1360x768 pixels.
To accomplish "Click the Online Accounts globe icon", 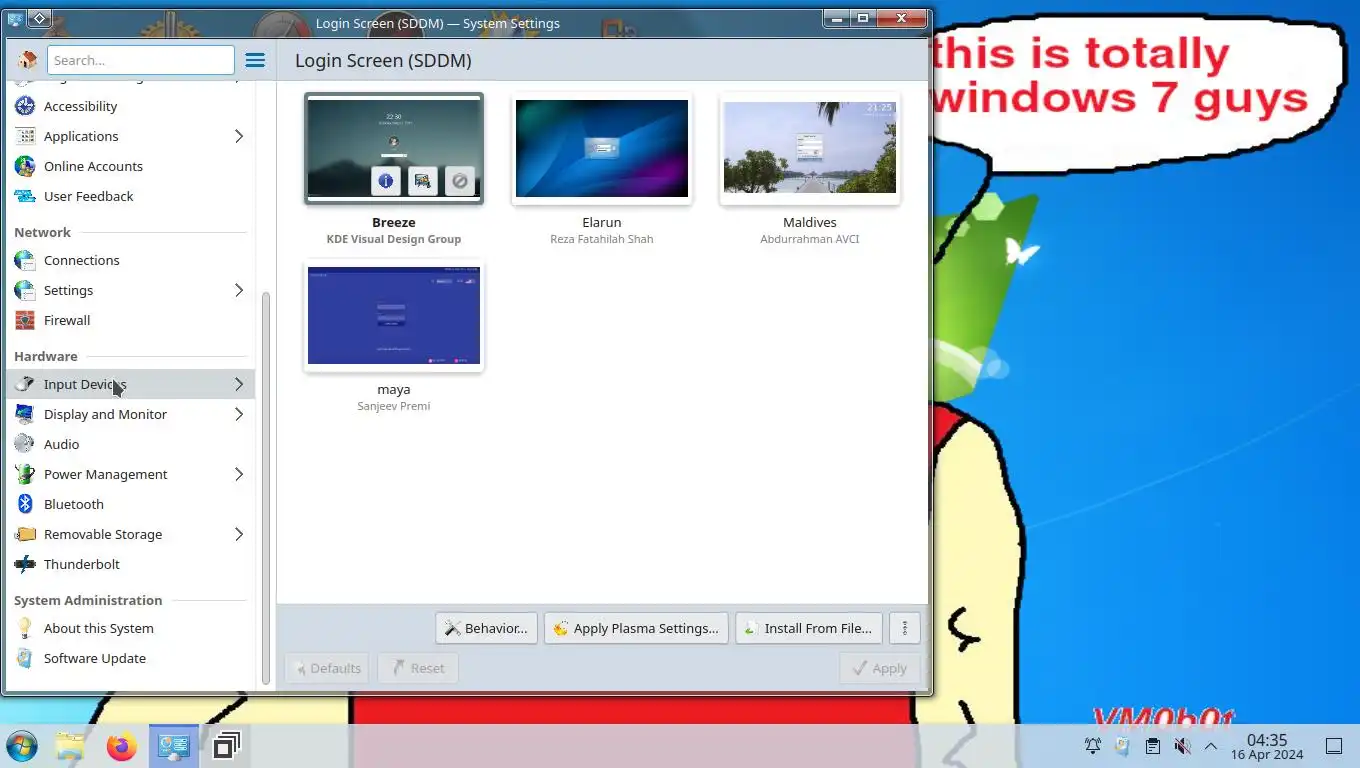I will [x=25, y=166].
